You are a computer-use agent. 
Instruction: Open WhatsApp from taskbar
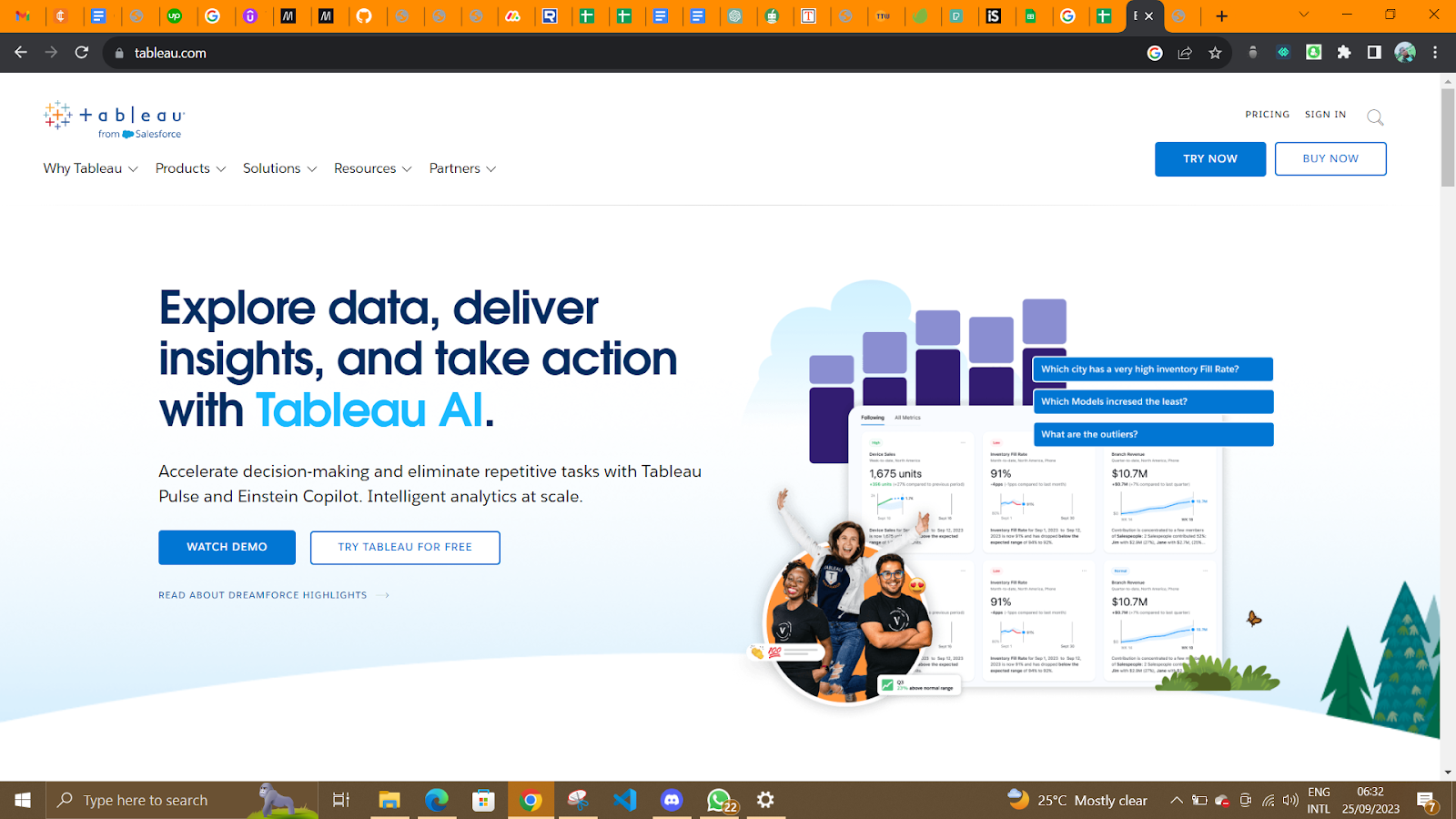point(719,800)
